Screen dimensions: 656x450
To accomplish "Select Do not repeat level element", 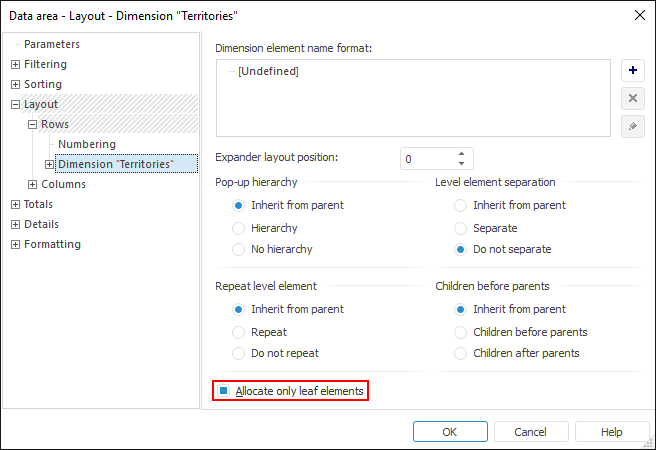I will (239, 353).
